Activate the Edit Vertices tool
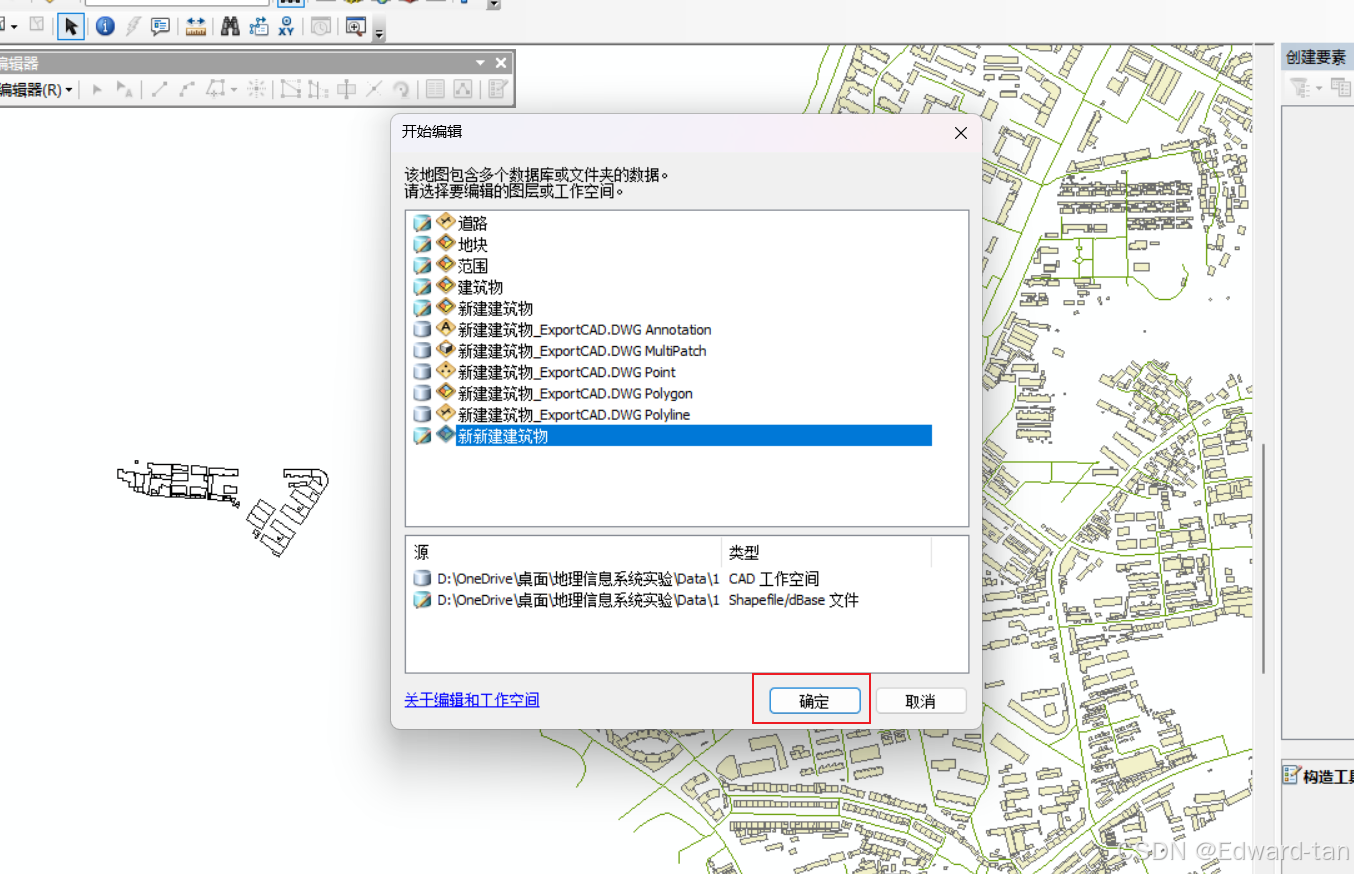This screenshot has height=874, width=1354. [290, 90]
